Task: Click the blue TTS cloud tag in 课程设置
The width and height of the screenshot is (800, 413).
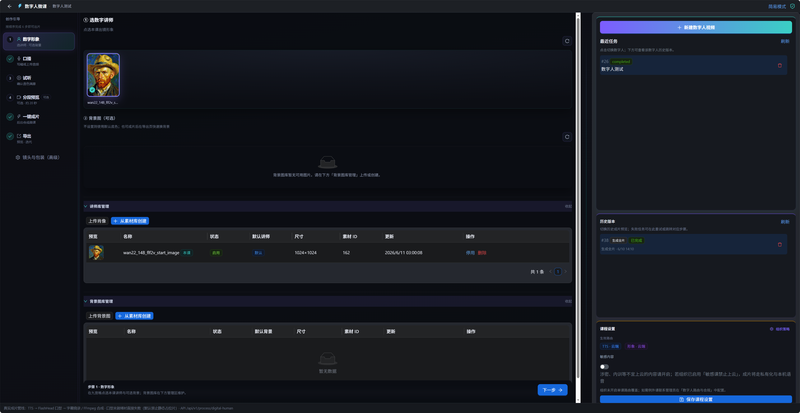Action: [x=611, y=346]
